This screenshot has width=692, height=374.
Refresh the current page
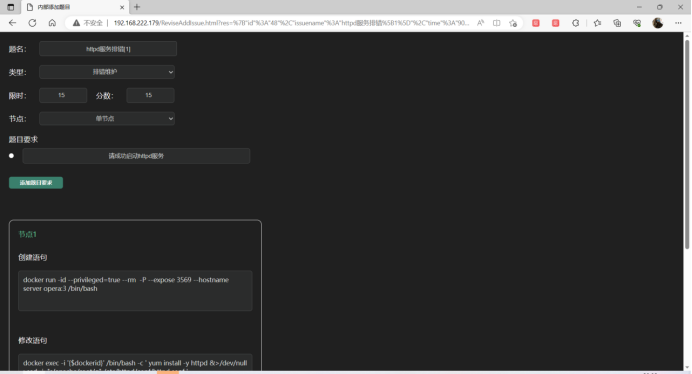(32, 23)
